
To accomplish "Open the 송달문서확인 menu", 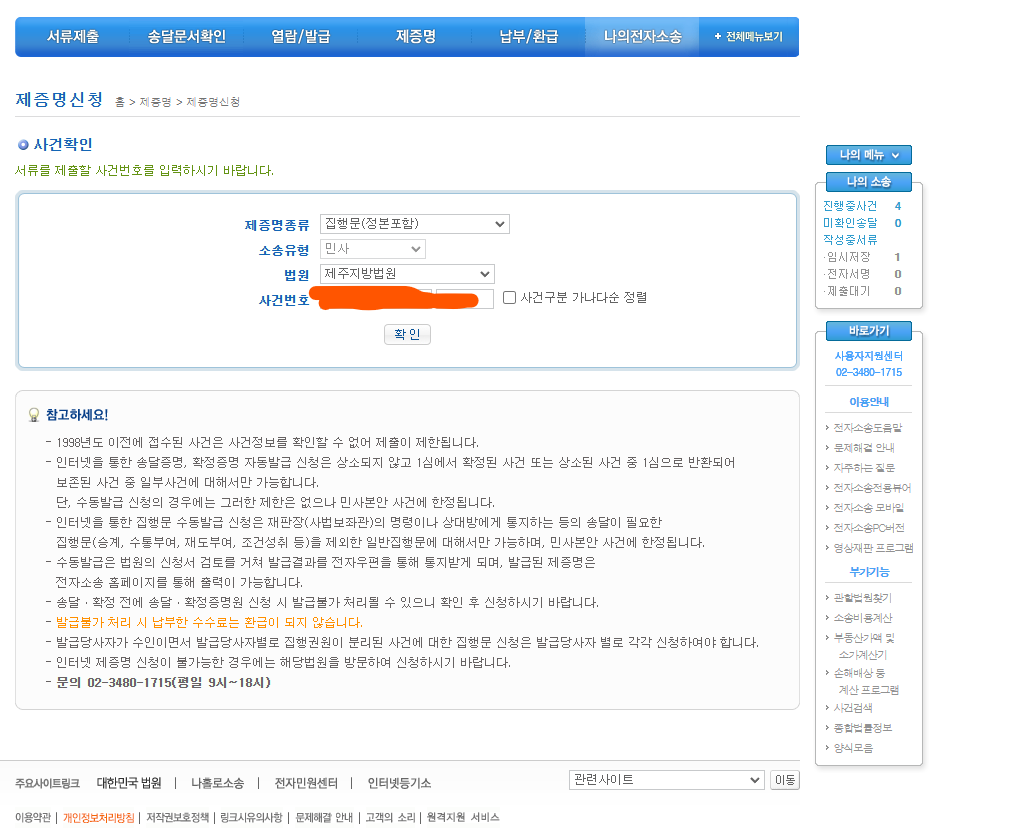I will pos(186,37).
